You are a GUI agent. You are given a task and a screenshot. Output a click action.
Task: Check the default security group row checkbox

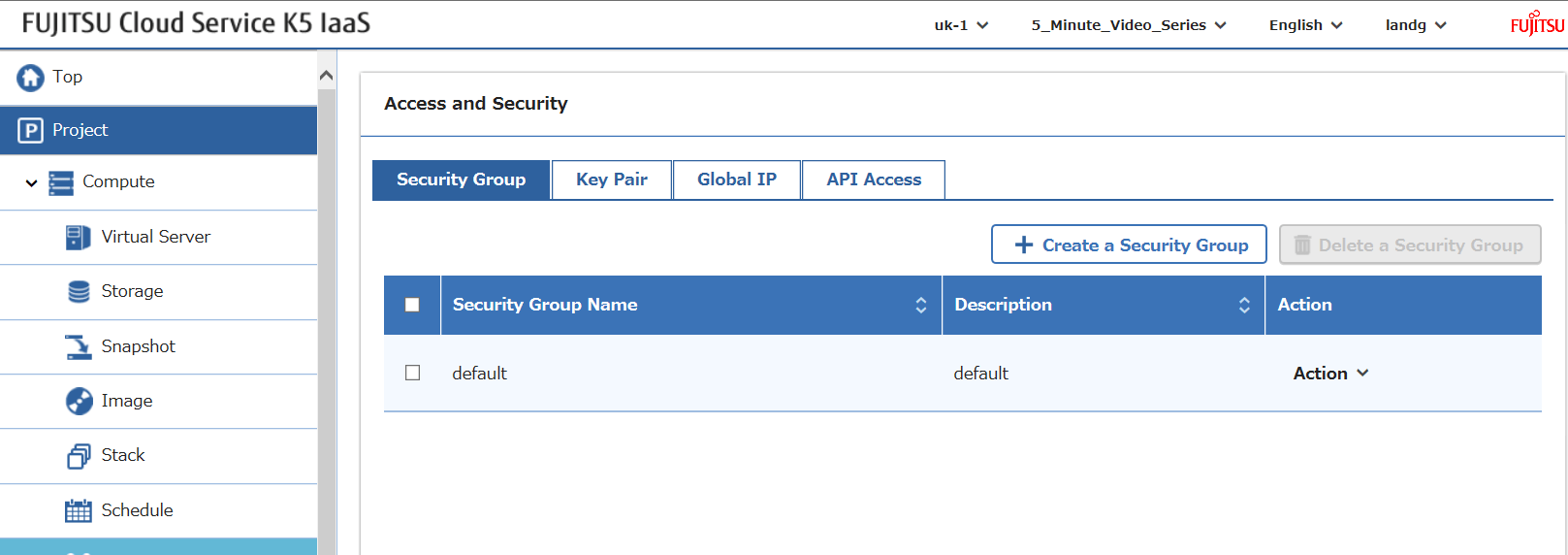[412, 373]
